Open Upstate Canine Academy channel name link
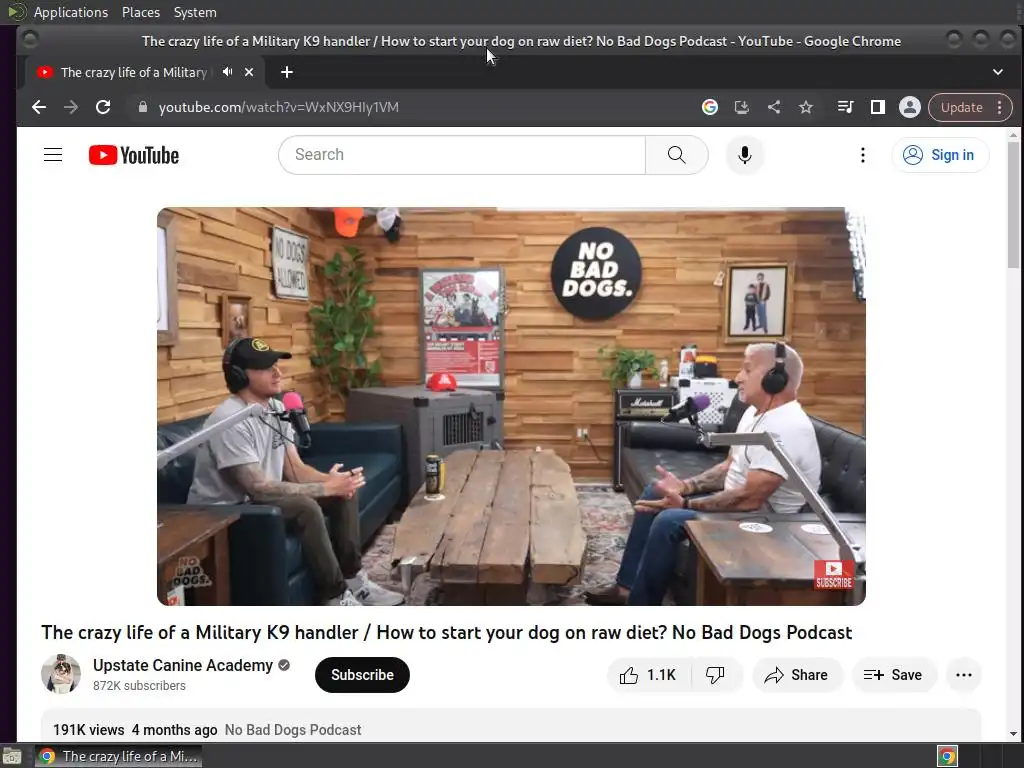Viewport: 1024px width, 768px height. pos(183,665)
